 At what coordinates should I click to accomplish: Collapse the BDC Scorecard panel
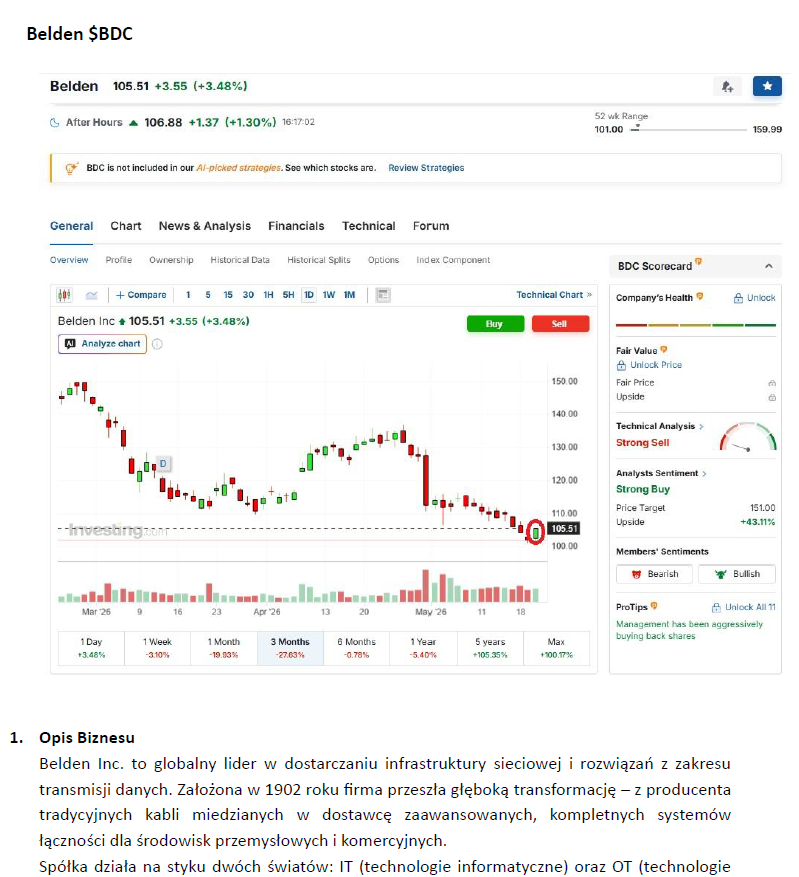(x=769, y=266)
